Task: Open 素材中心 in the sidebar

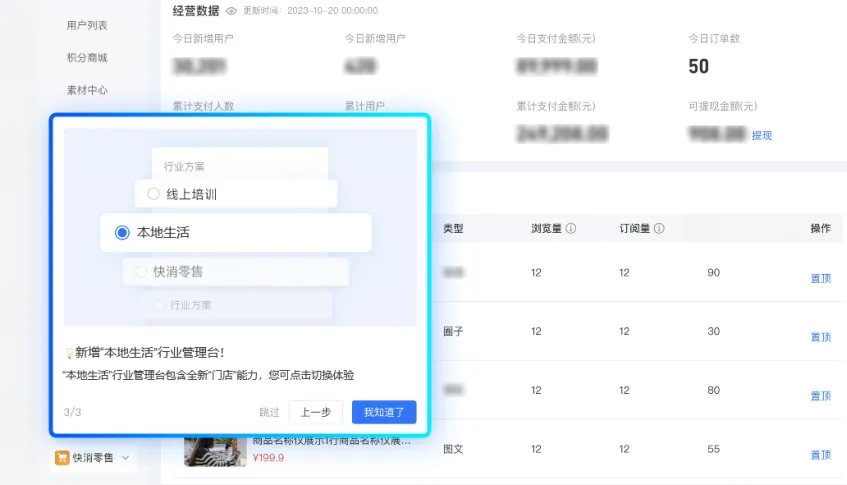Action: [87, 90]
